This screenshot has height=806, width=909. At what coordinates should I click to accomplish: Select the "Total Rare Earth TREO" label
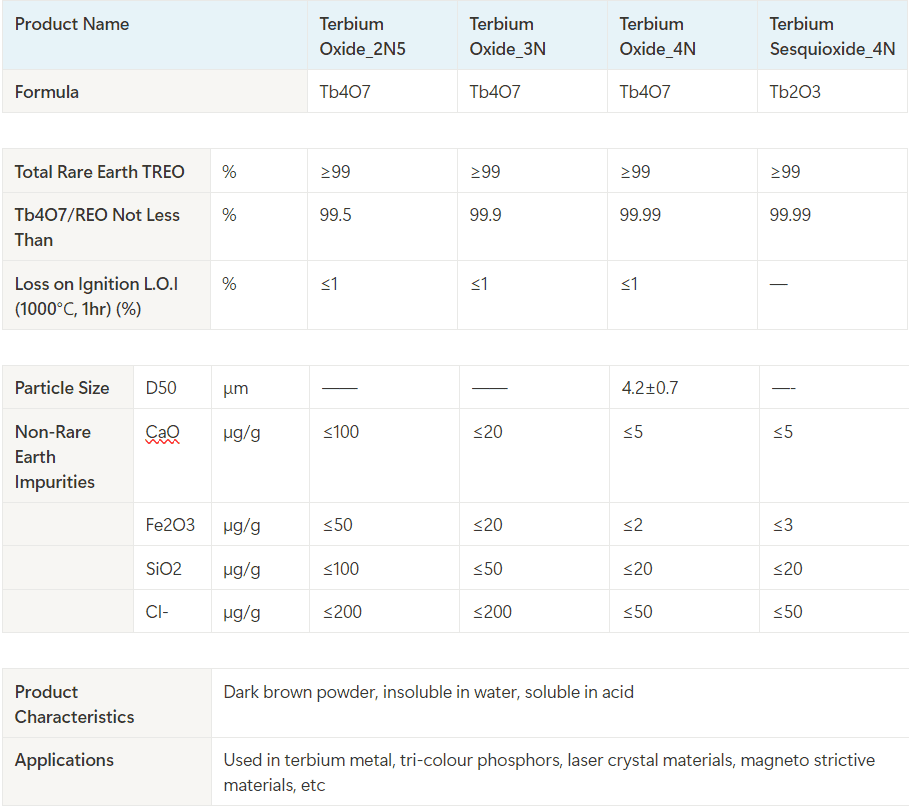click(100, 172)
